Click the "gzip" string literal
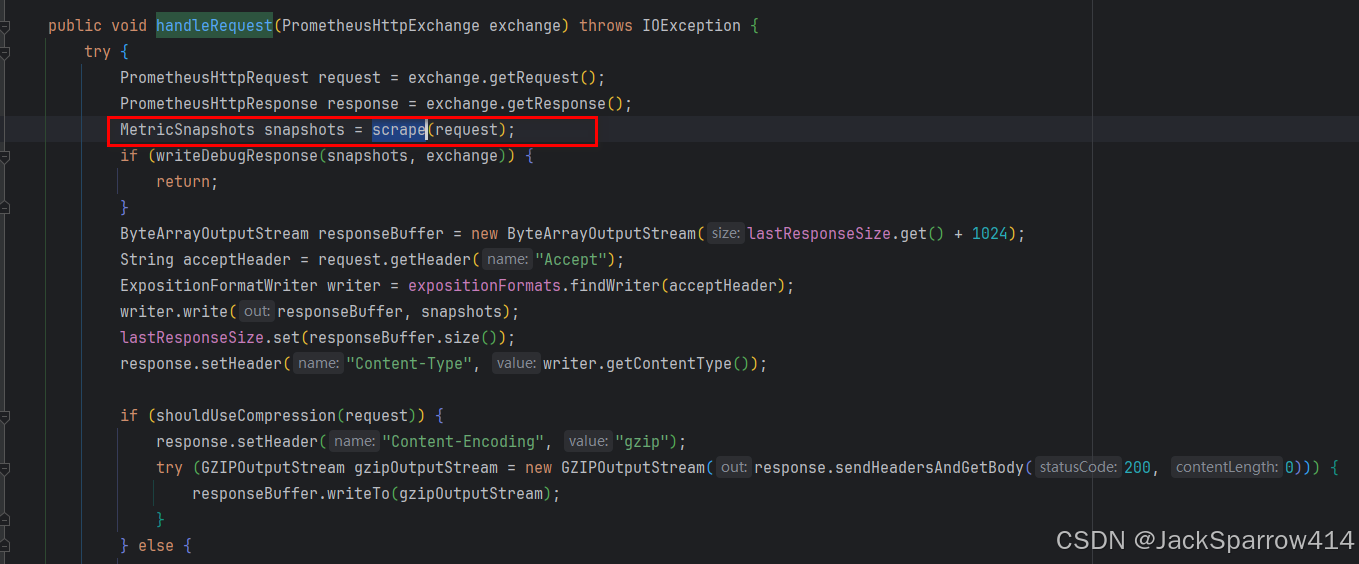 point(642,442)
